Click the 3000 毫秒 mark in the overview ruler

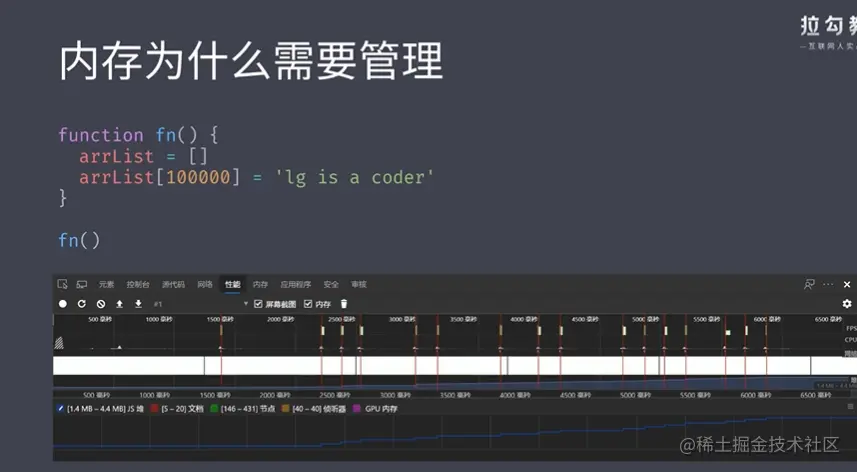coord(402,319)
